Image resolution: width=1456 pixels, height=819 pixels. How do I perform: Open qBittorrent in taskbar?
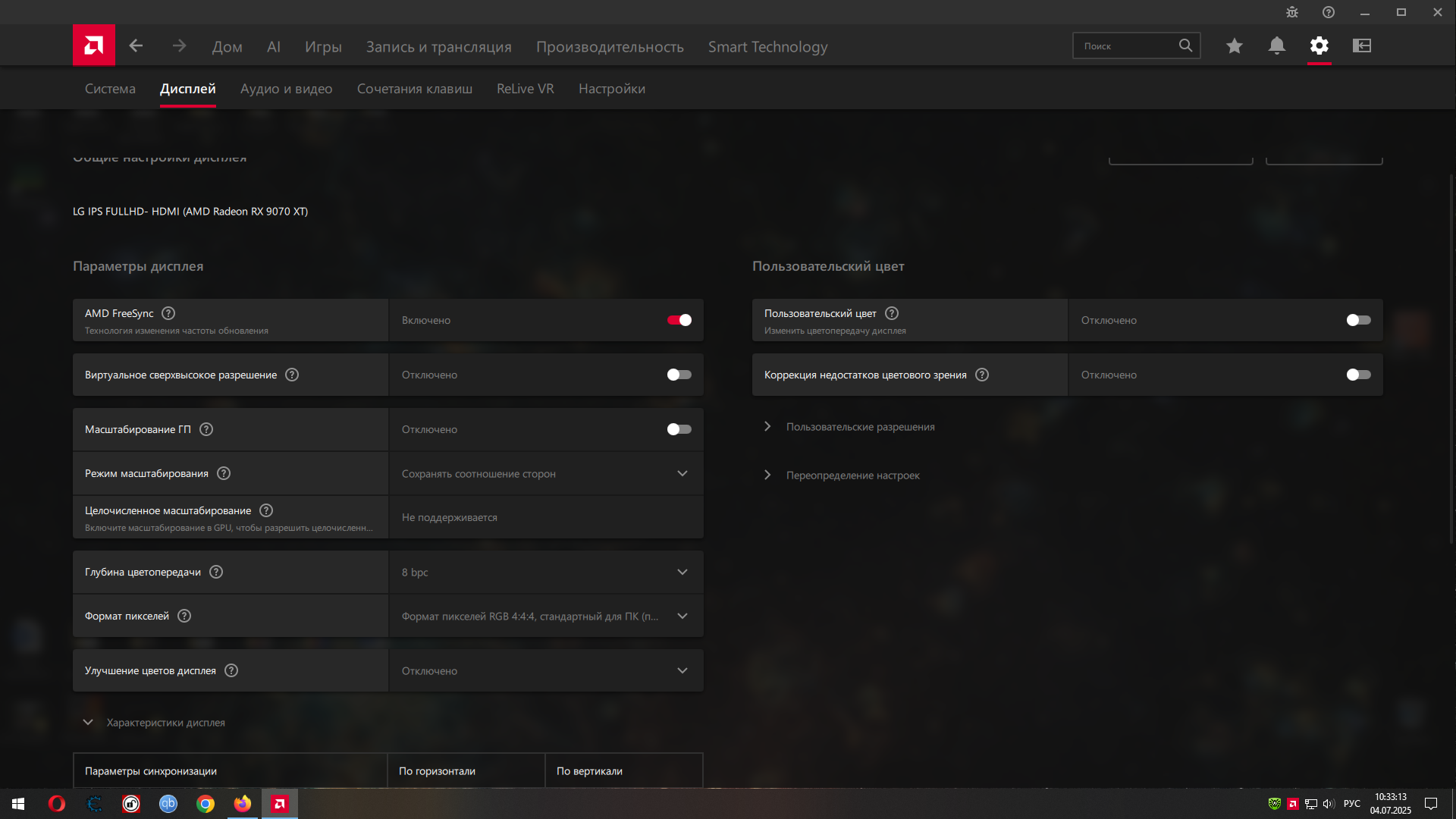[168, 804]
